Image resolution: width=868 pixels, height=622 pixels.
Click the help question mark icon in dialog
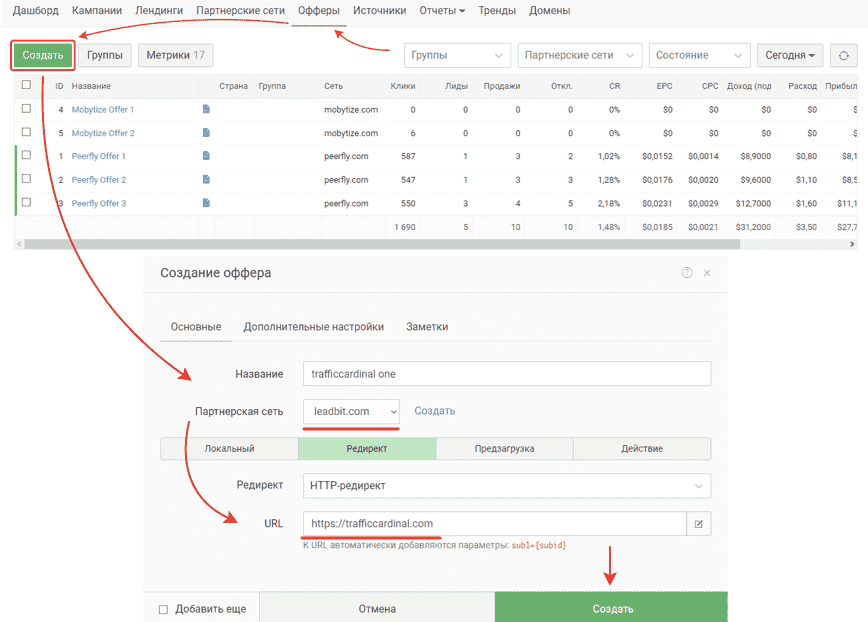point(687,273)
